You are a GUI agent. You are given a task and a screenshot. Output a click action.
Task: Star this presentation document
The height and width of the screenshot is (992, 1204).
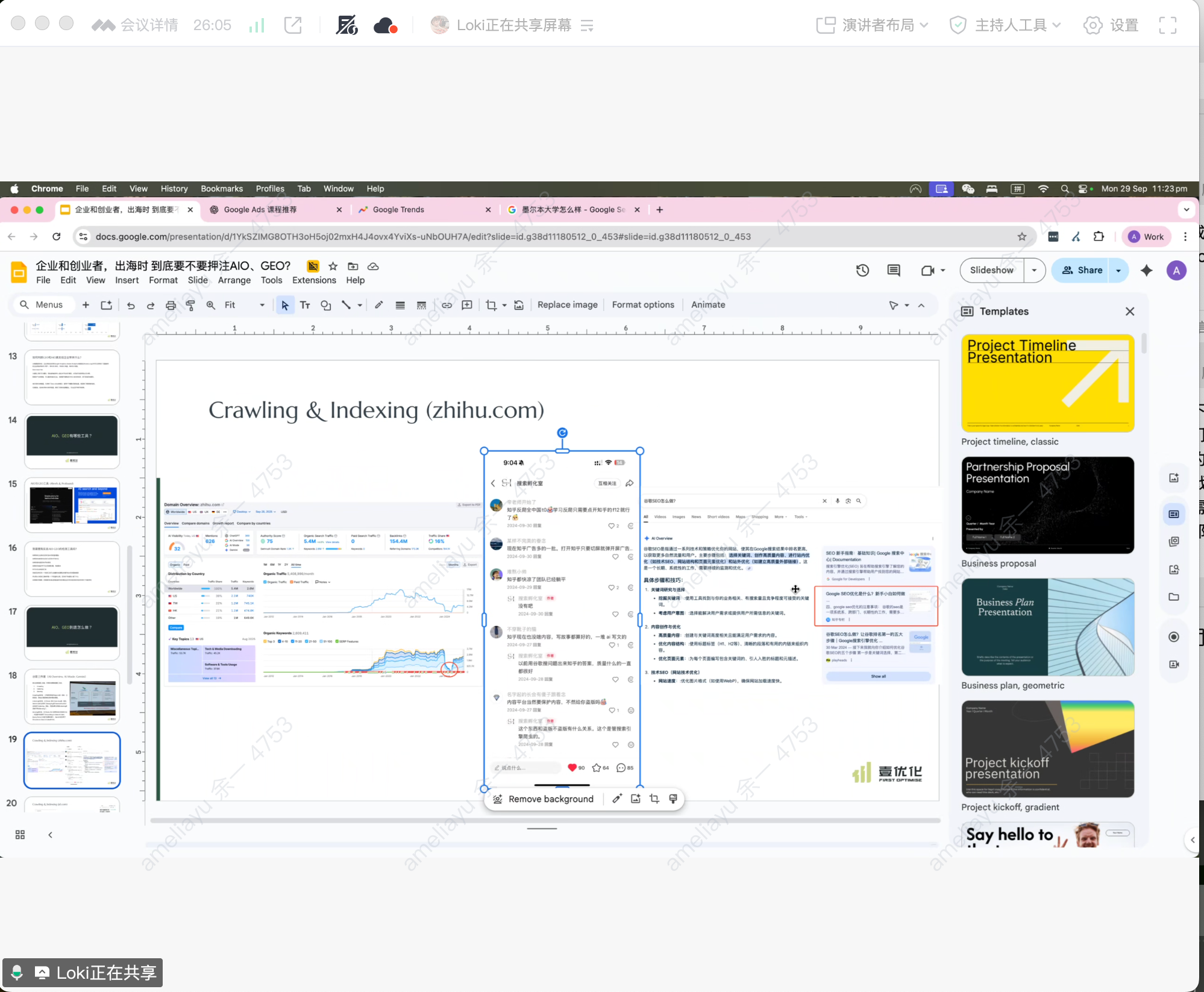tap(333, 266)
